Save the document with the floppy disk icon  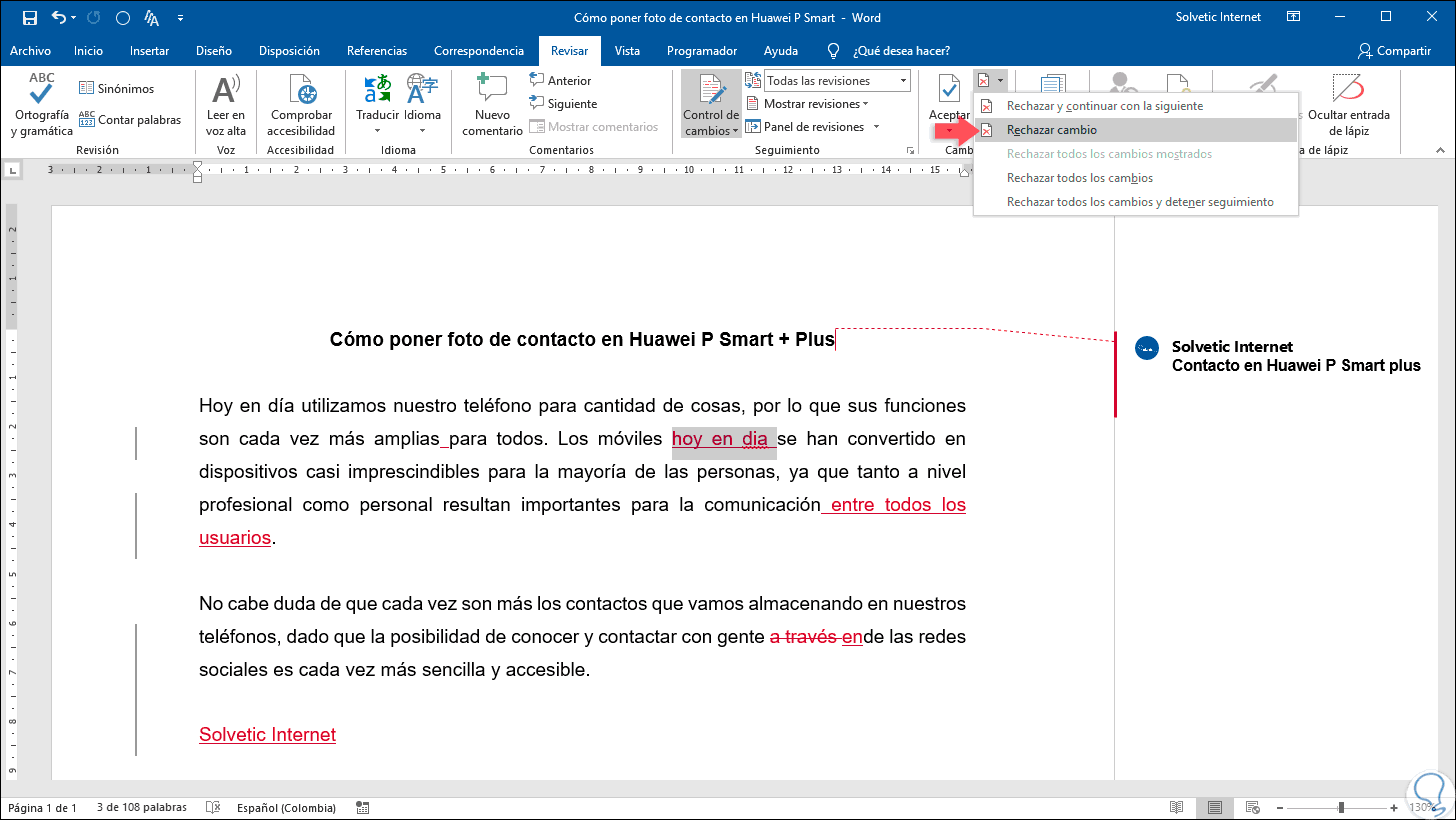coord(29,18)
